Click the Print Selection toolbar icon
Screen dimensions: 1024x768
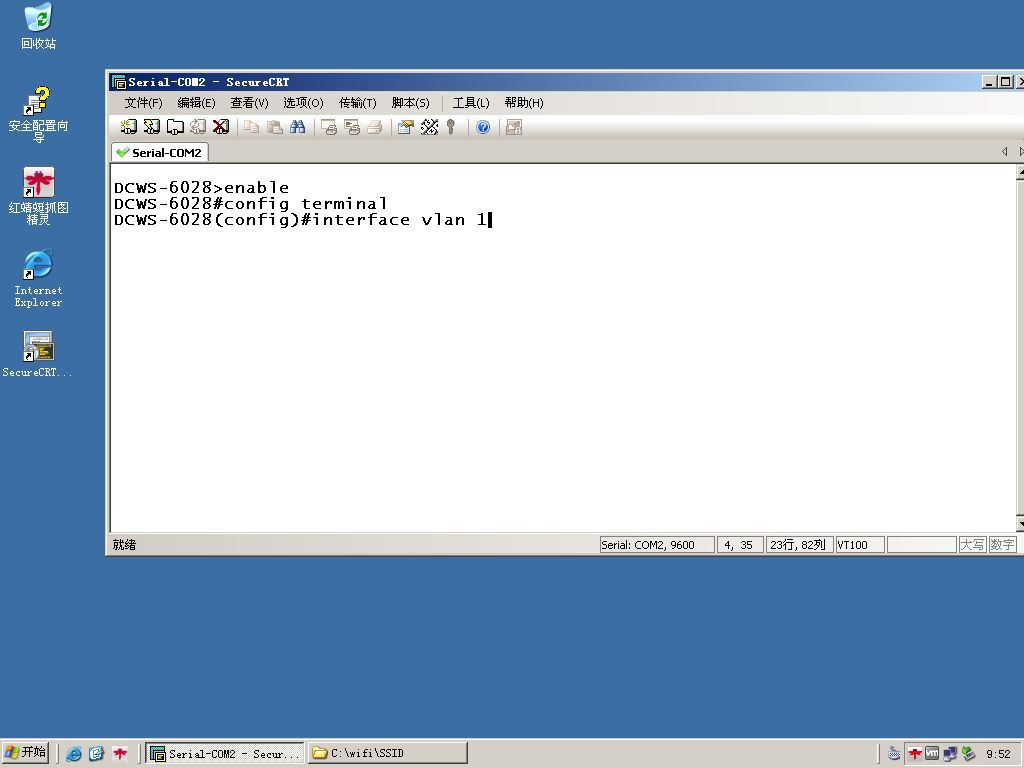(352, 127)
